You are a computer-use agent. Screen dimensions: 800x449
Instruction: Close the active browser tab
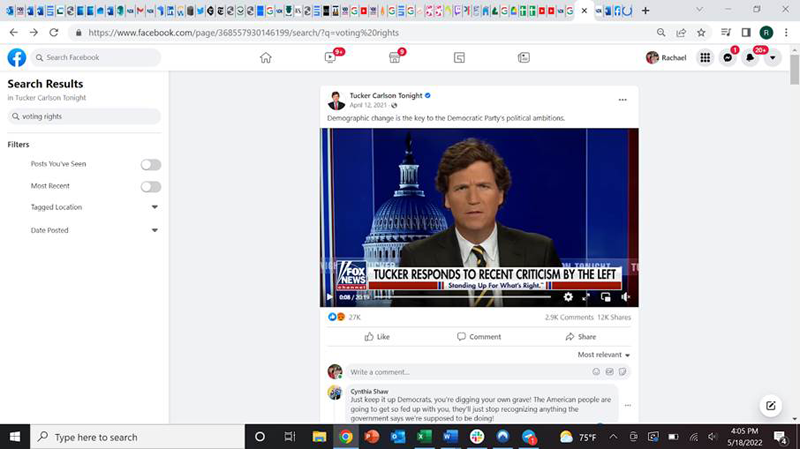(x=584, y=10)
